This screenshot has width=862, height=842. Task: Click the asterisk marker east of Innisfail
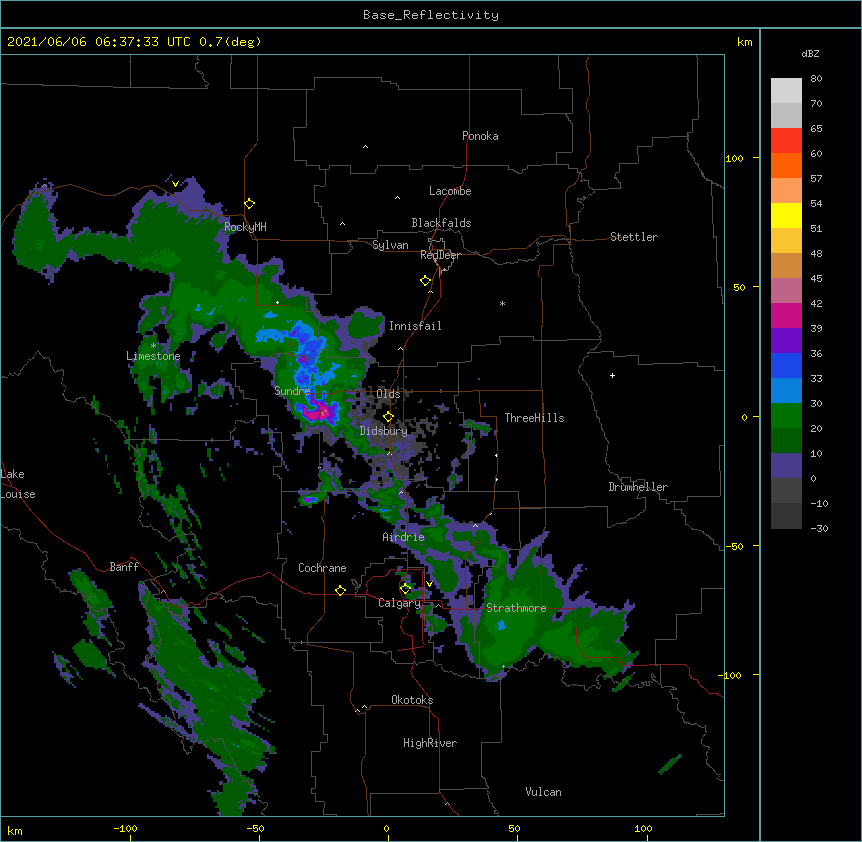(x=502, y=303)
